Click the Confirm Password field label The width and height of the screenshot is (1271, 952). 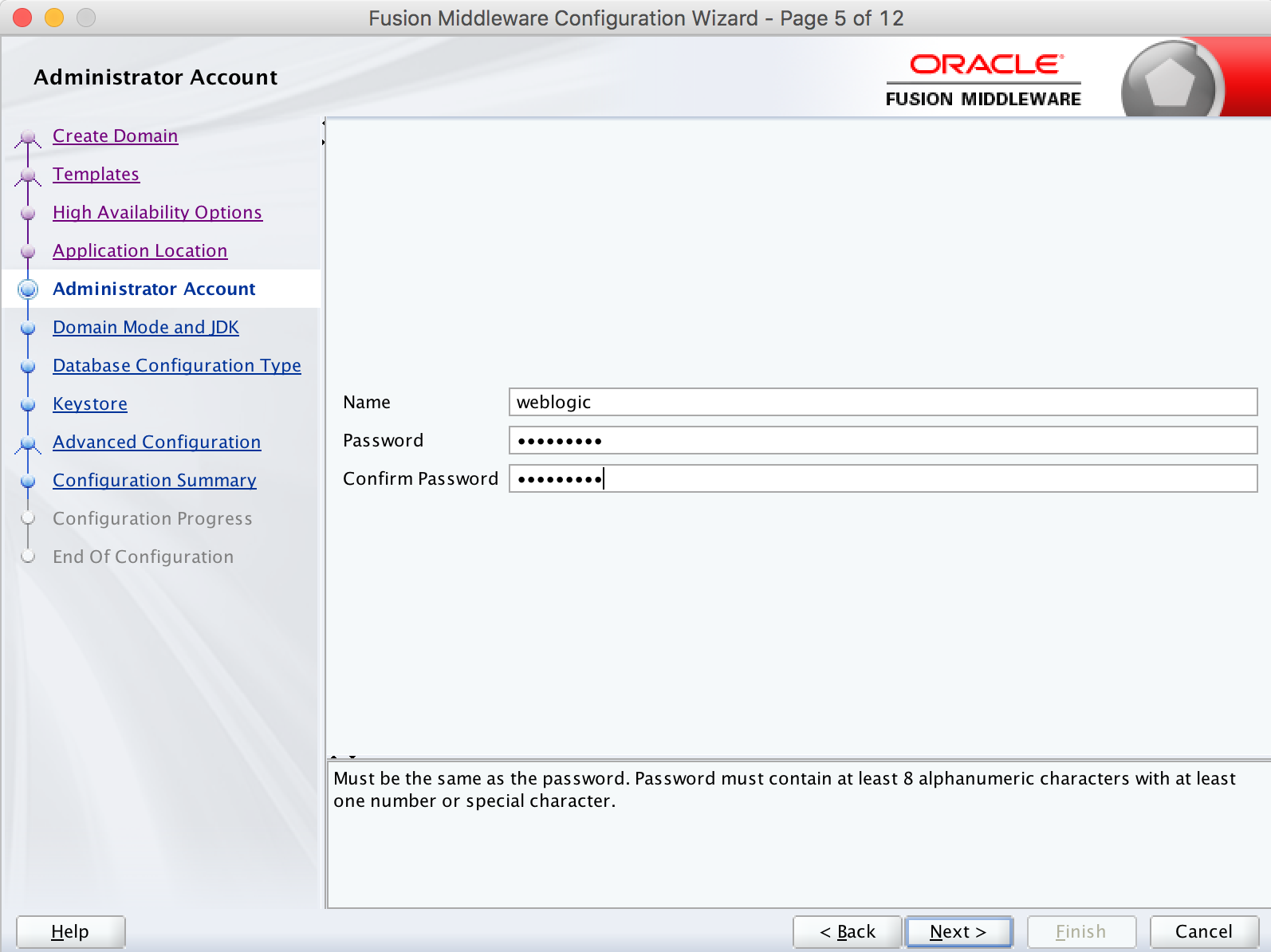(x=421, y=479)
